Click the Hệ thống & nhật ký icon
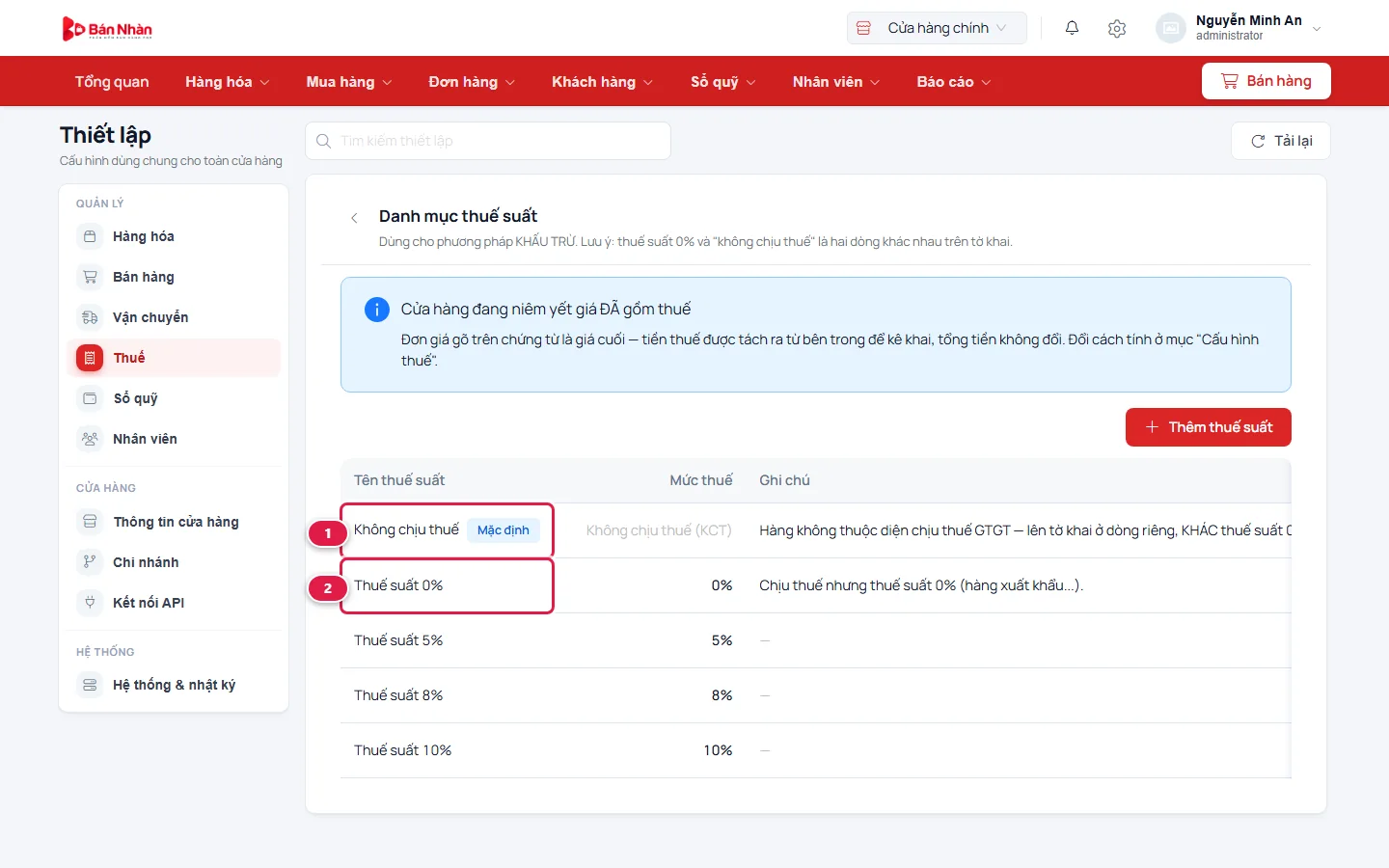The image size is (1389, 868). pyautogui.click(x=90, y=685)
